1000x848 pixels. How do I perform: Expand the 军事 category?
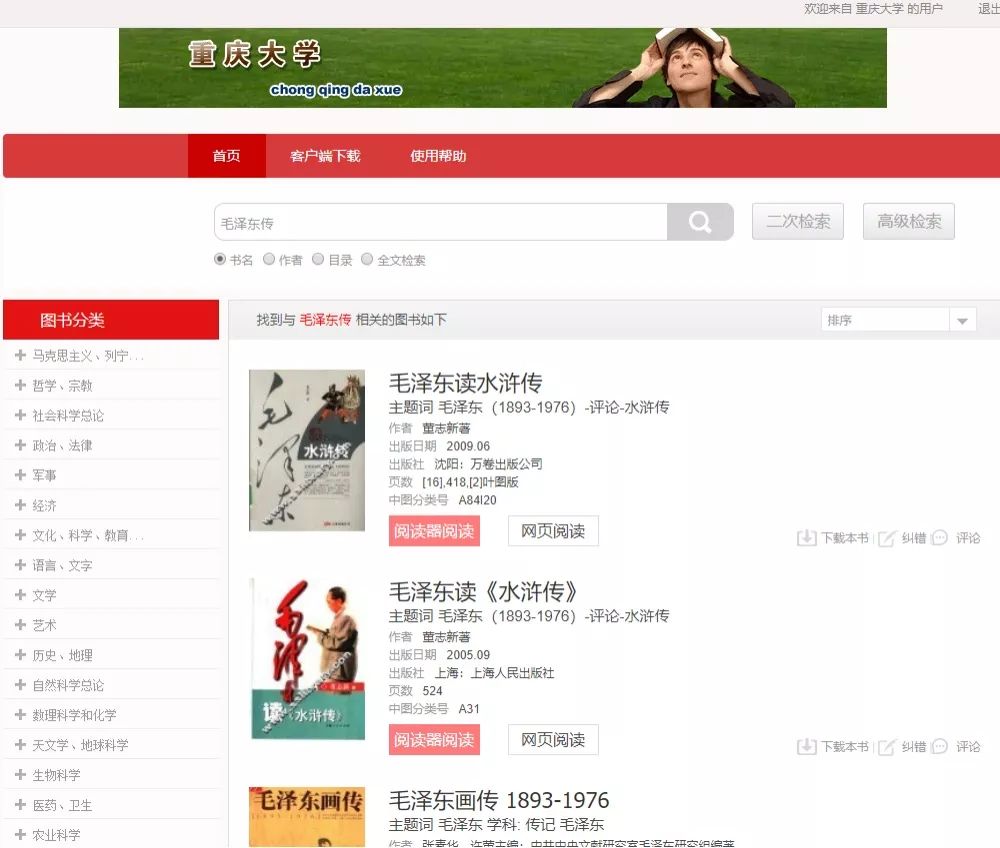pyautogui.click(x=20, y=475)
